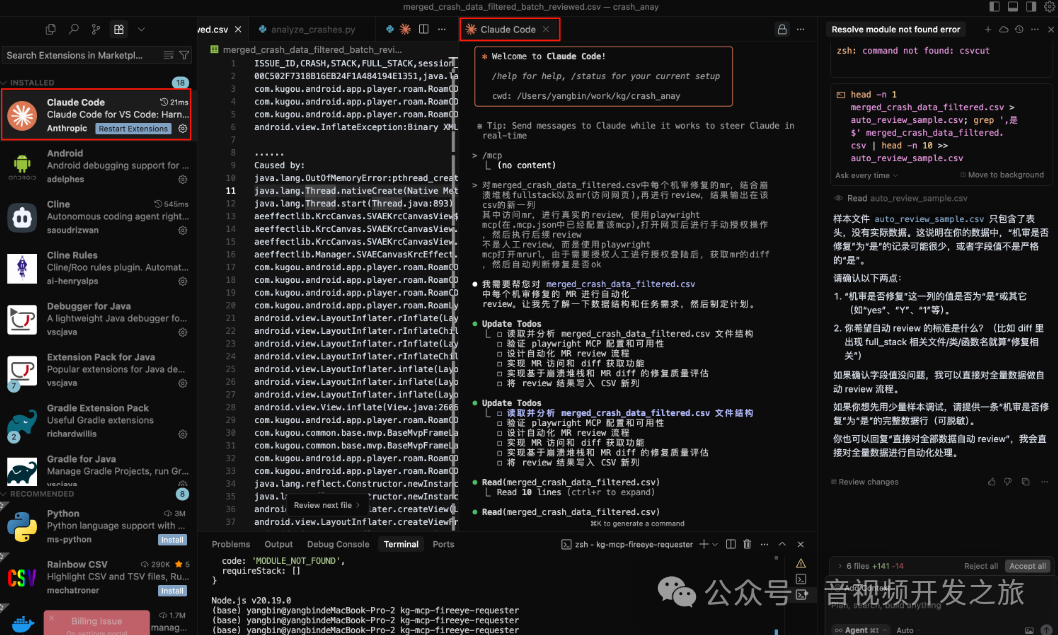Image resolution: width=1058 pixels, height=635 pixels.
Task: Select the Cline extension entry
Action: click(x=98, y=217)
